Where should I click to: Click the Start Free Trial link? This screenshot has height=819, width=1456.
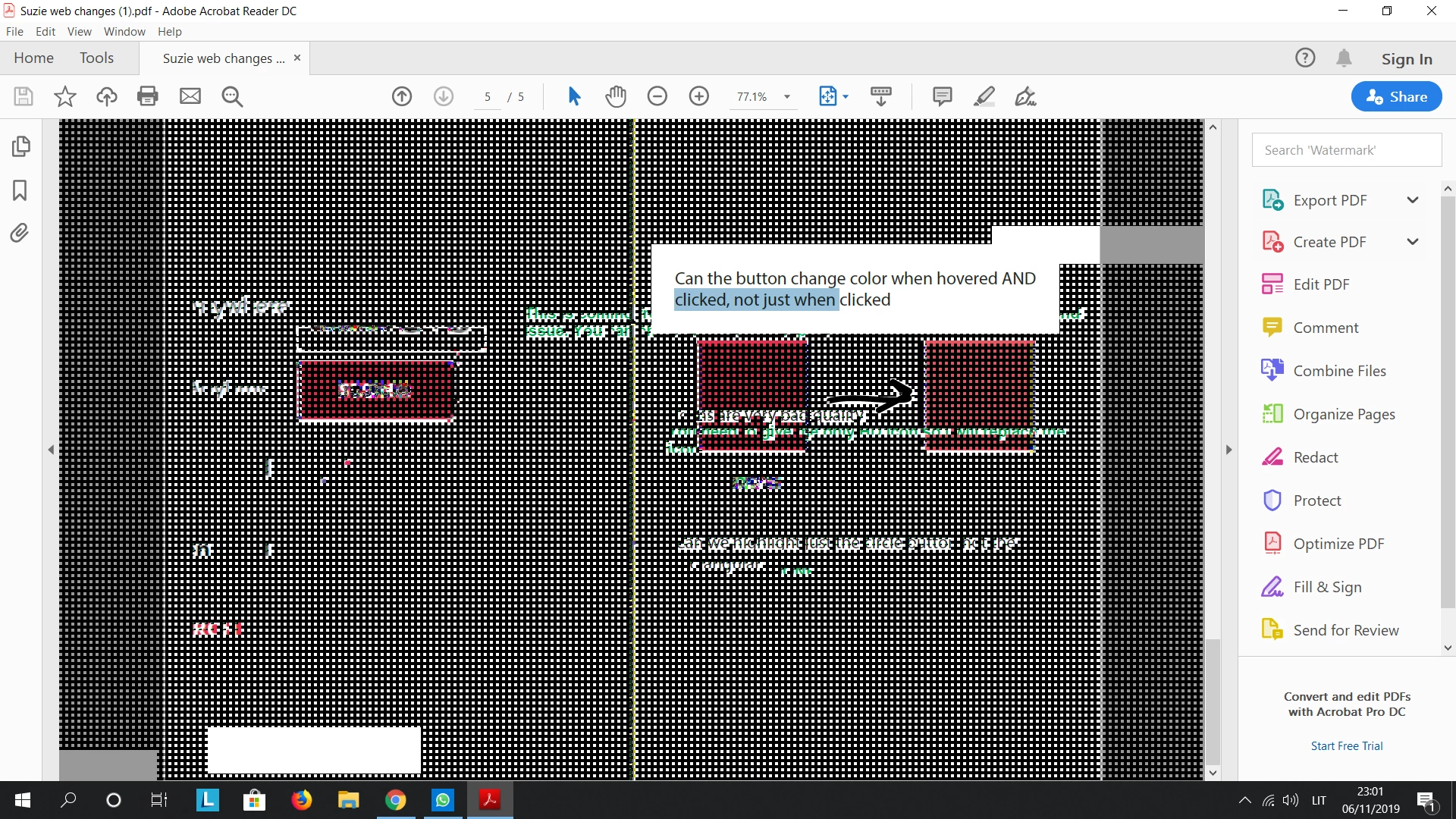[x=1346, y=745]
